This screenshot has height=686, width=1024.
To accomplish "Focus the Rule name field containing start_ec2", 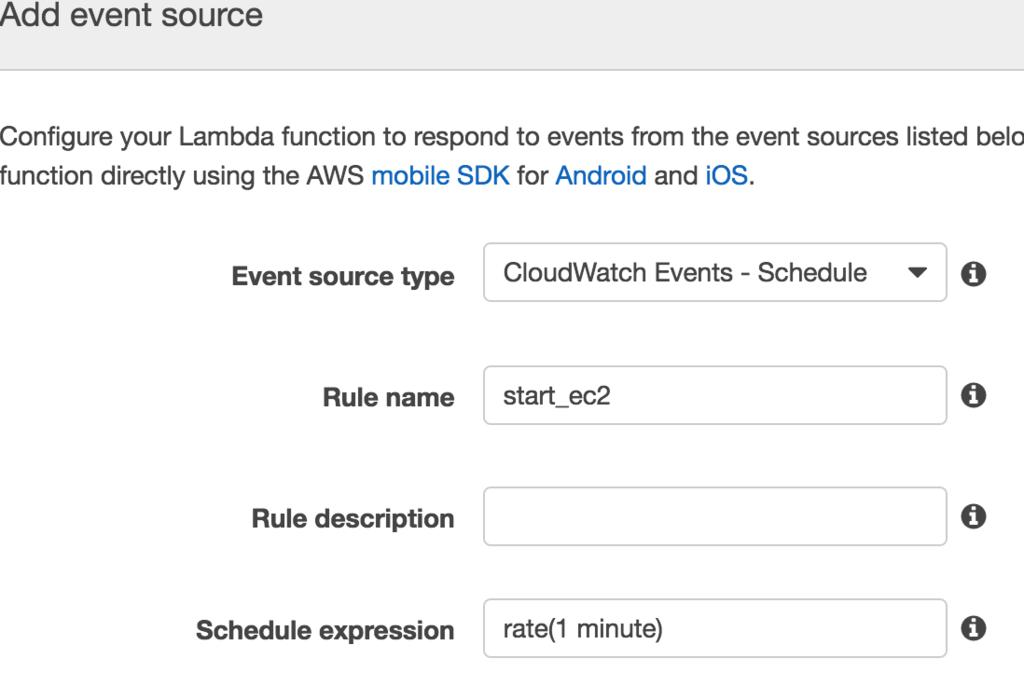I will pos(714,396).
